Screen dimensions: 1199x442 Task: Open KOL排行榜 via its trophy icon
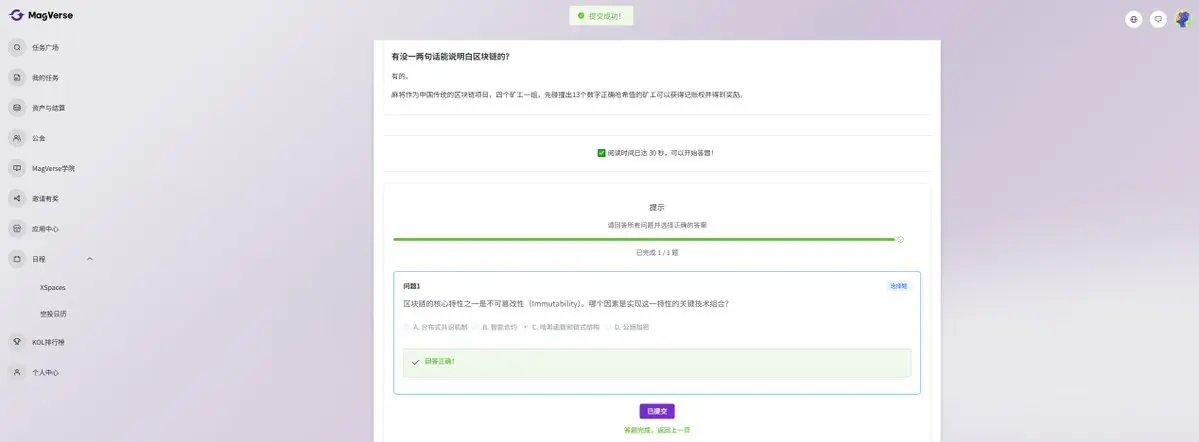17,342
